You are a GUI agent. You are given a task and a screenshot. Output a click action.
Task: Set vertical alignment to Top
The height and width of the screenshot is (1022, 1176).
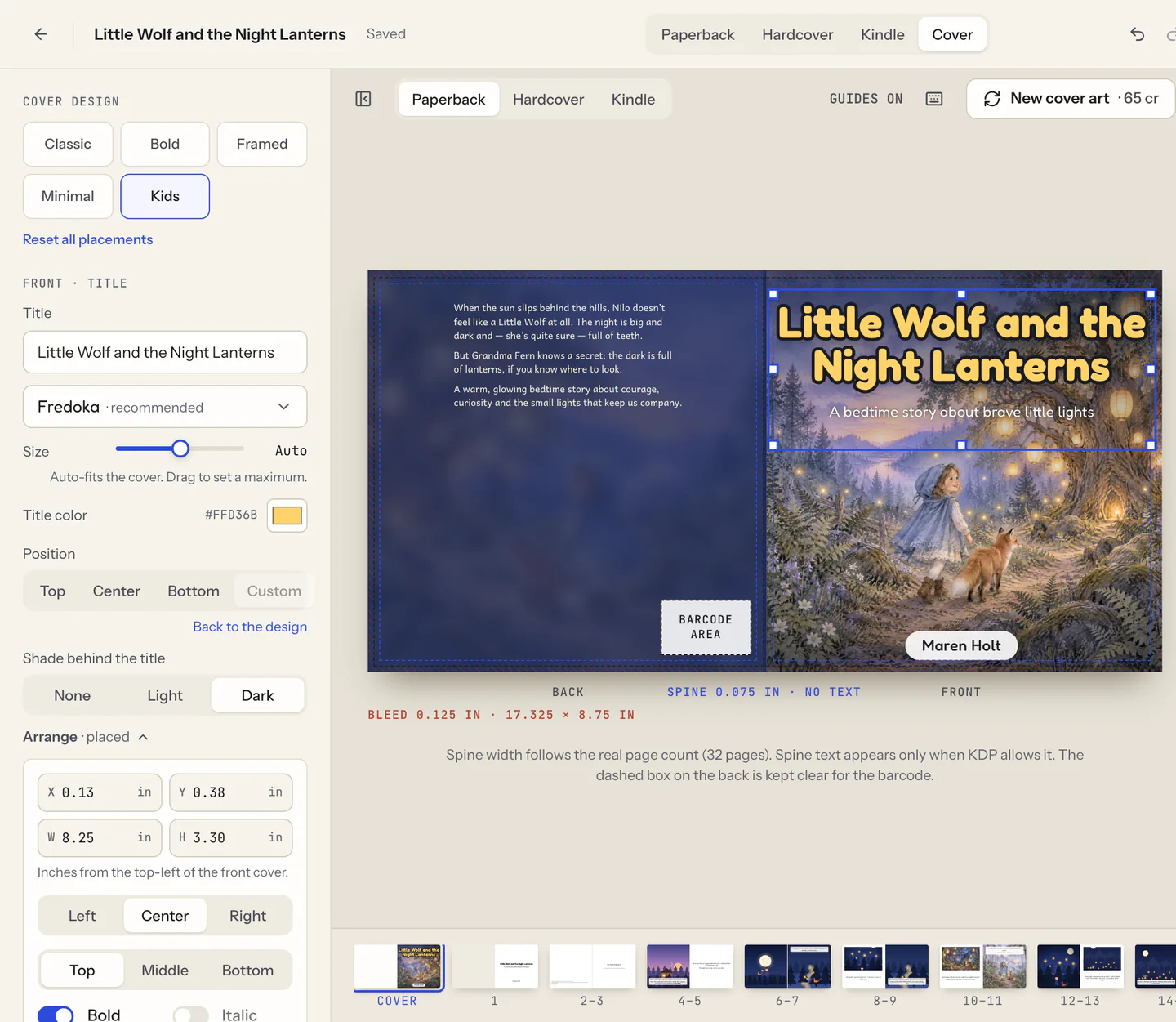pyautogui.click(x=82, y=970)
